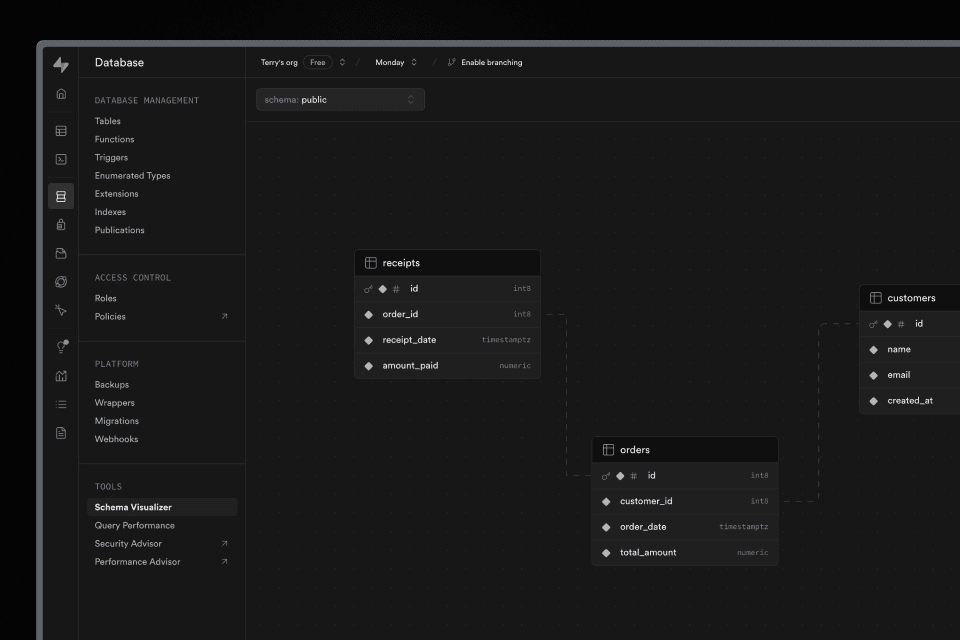Go to Schema Visualizer under Tools
Image resolution: width=960 pixels, height=640 pixels.
tap(133, 507)
